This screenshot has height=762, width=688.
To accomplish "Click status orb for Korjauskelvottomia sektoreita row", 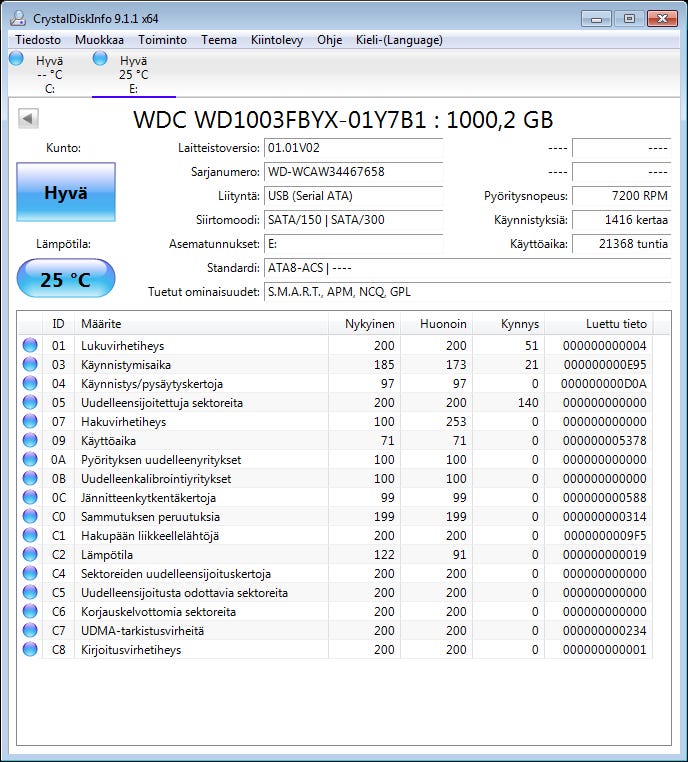I will tap(30, 610).
